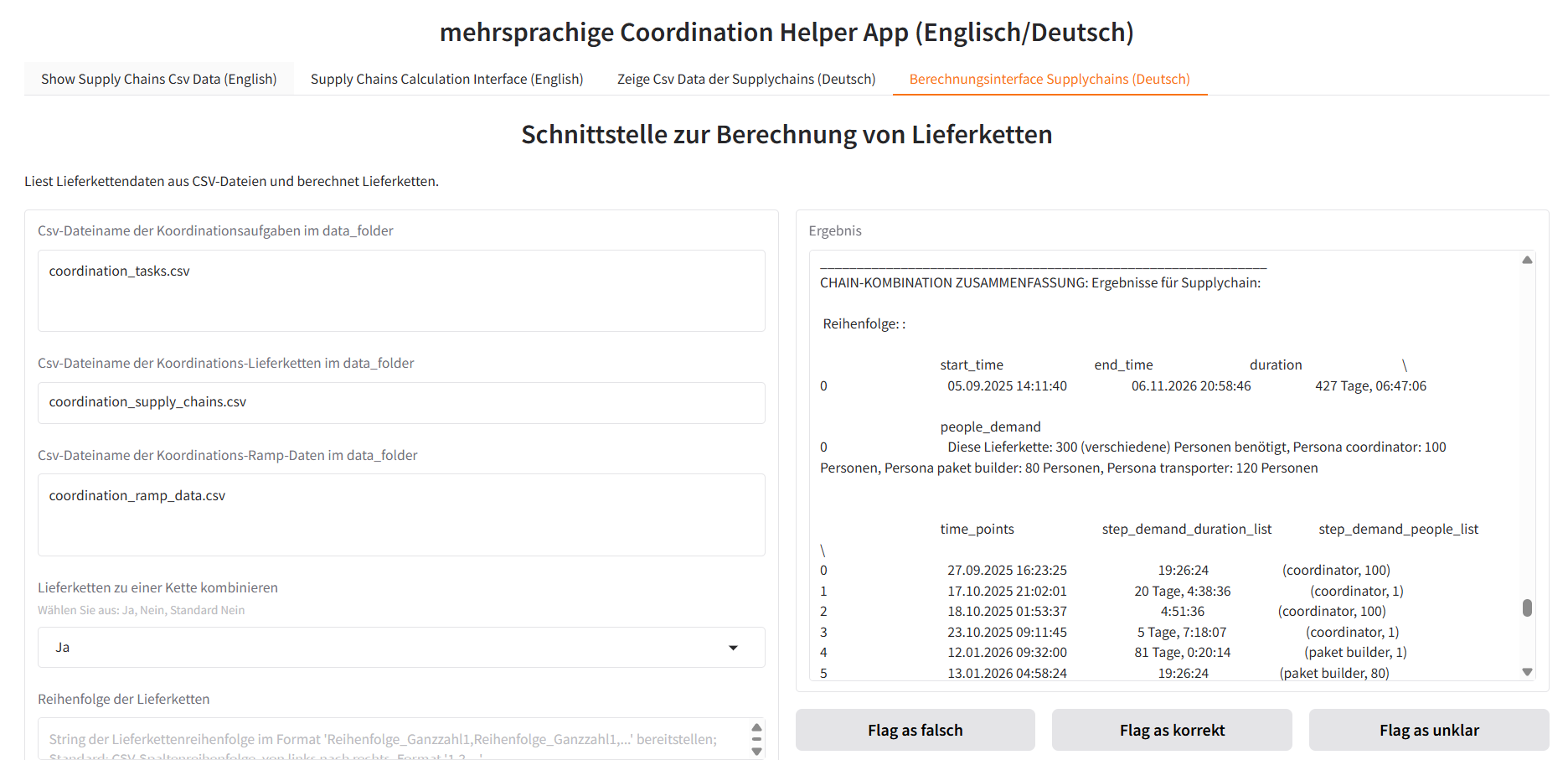1568x760 pixels.
Task: Click the coordination_ramp_data.csv input field
Action: [x=401, y=514]
